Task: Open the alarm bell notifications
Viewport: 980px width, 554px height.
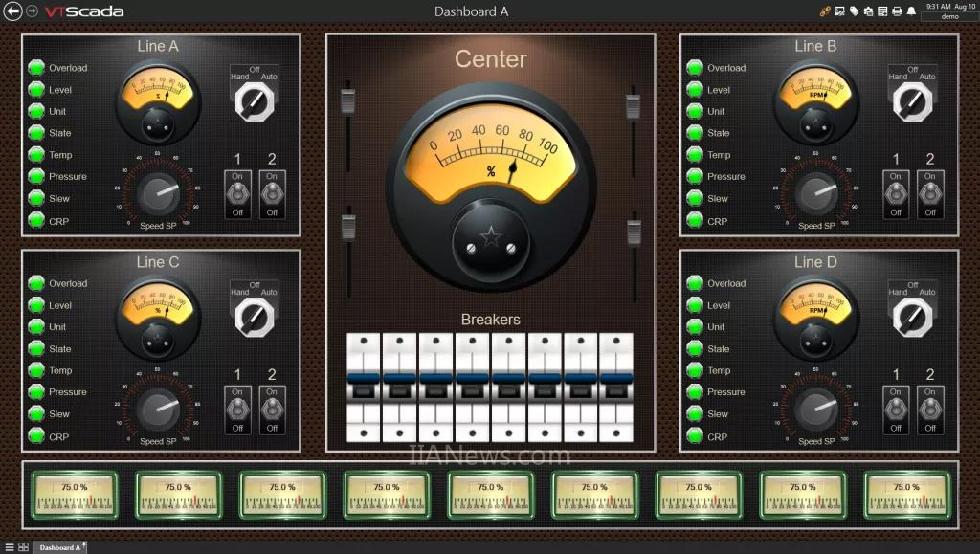Action: click(911, 11)
